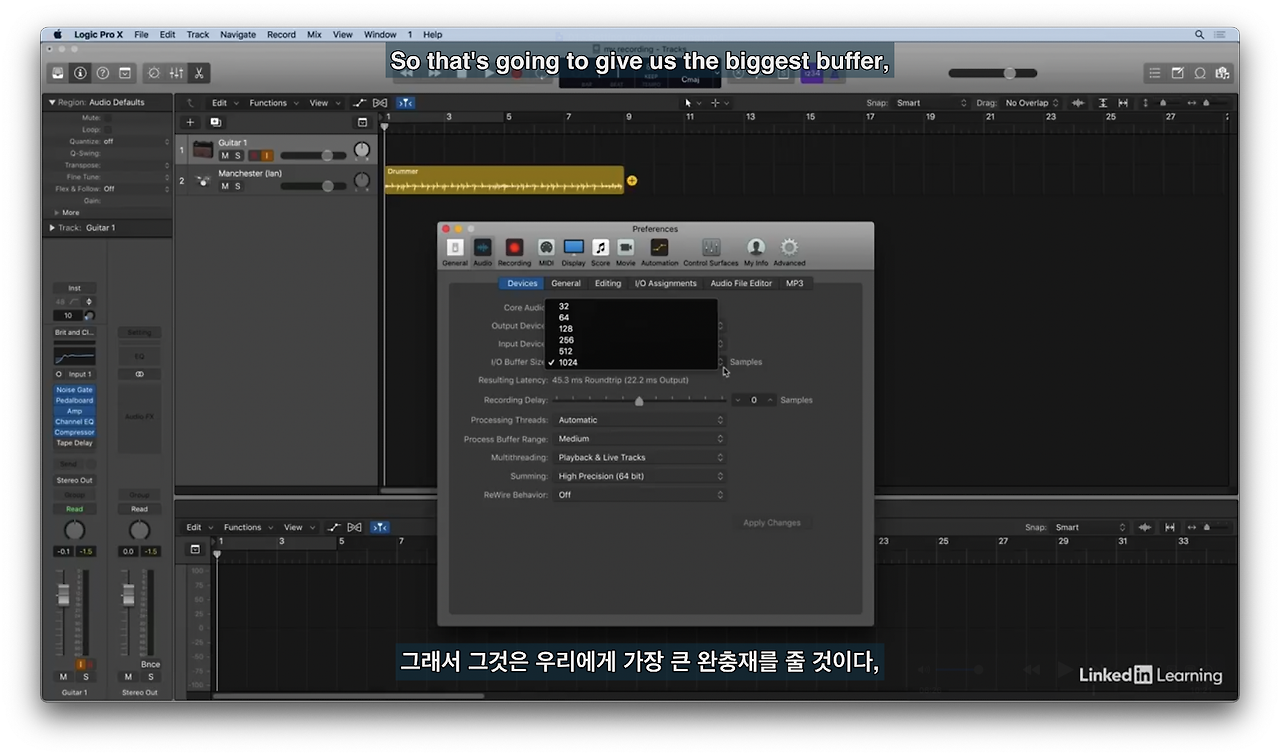Open the Processing Threads dropdown
1280x756 pixels.
[639, 420]
